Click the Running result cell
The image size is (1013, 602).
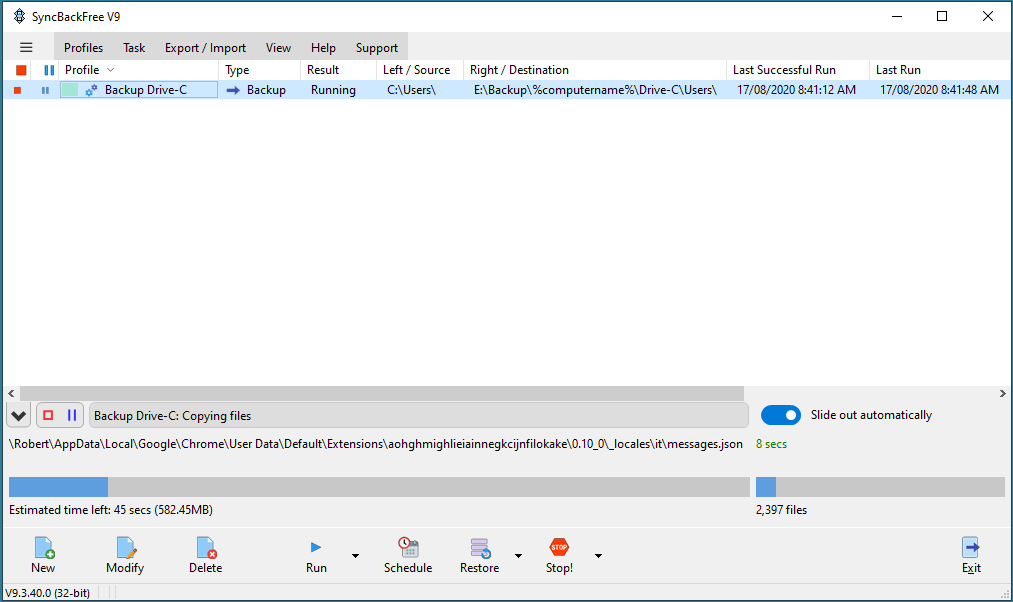tap(333, 90)
